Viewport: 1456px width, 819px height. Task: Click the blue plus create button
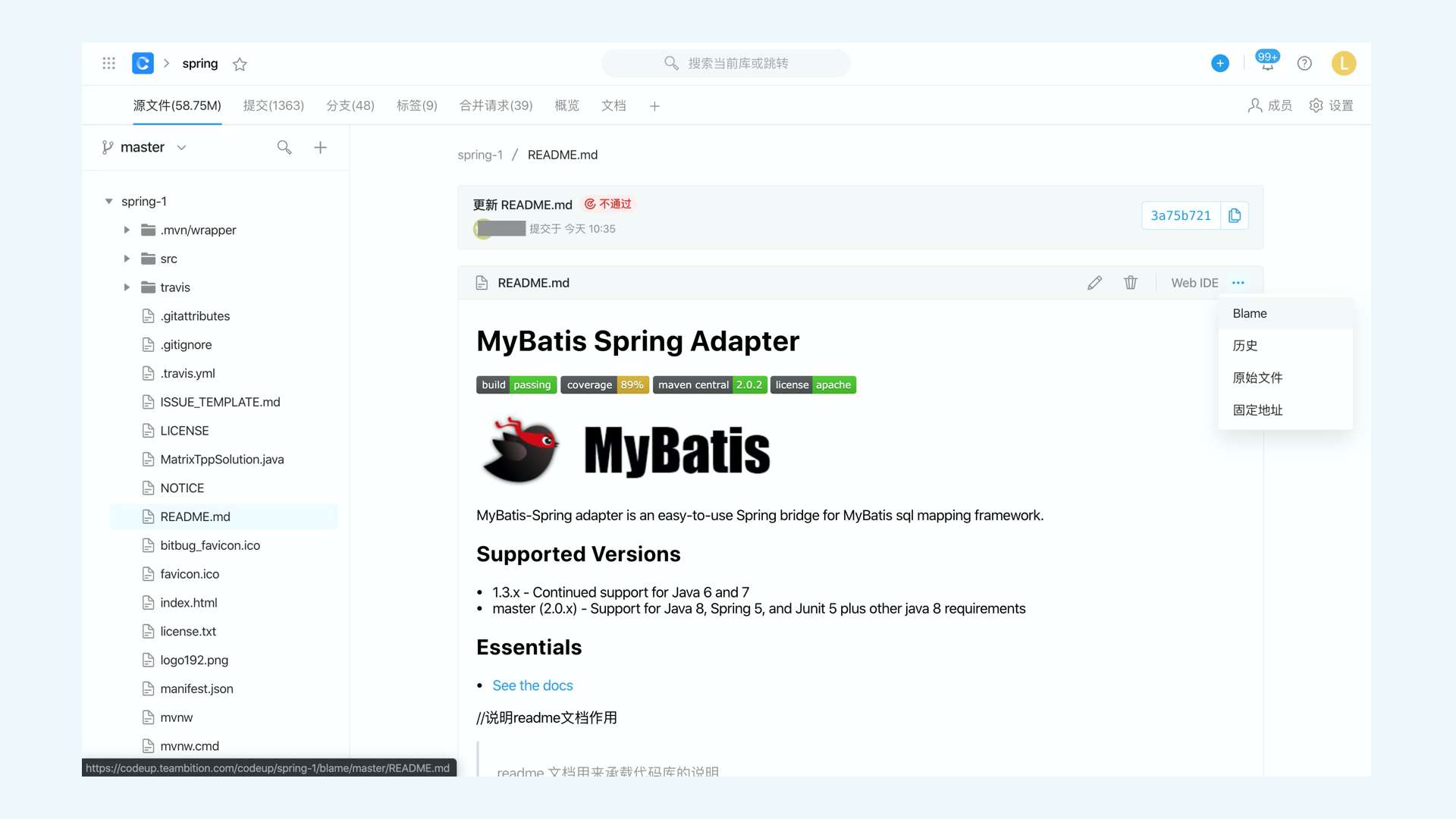click(x=1219, y=64)
